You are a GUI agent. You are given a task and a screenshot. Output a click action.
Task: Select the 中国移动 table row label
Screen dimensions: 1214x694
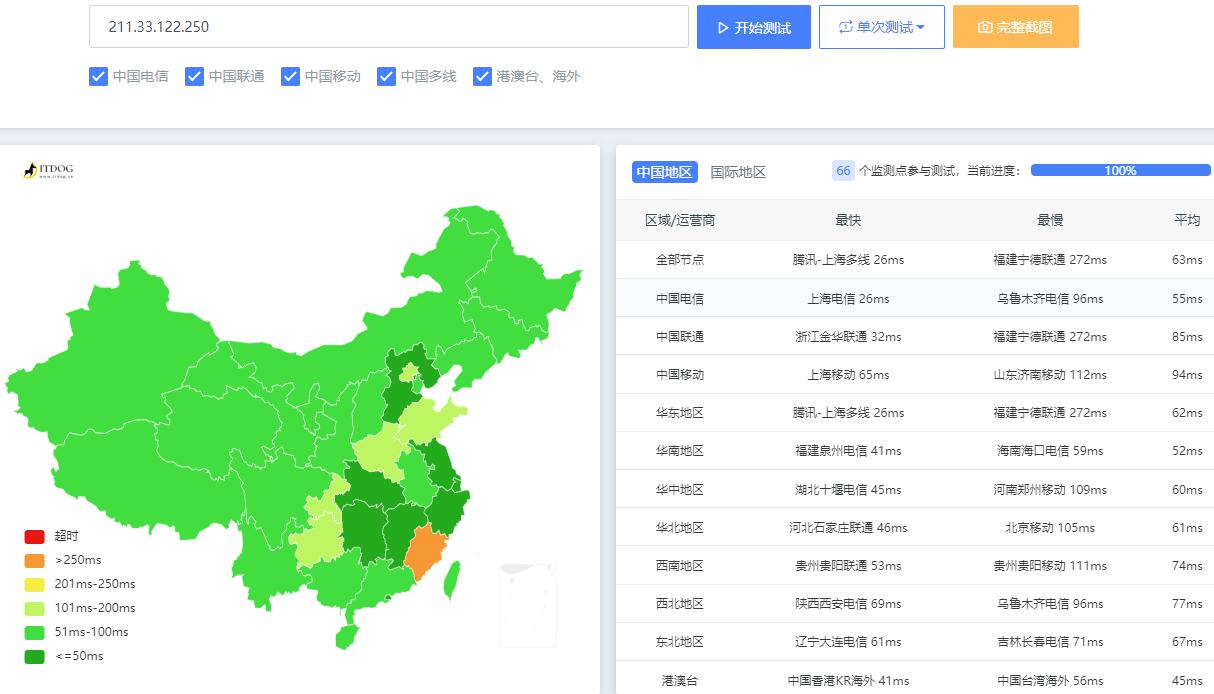680,374
